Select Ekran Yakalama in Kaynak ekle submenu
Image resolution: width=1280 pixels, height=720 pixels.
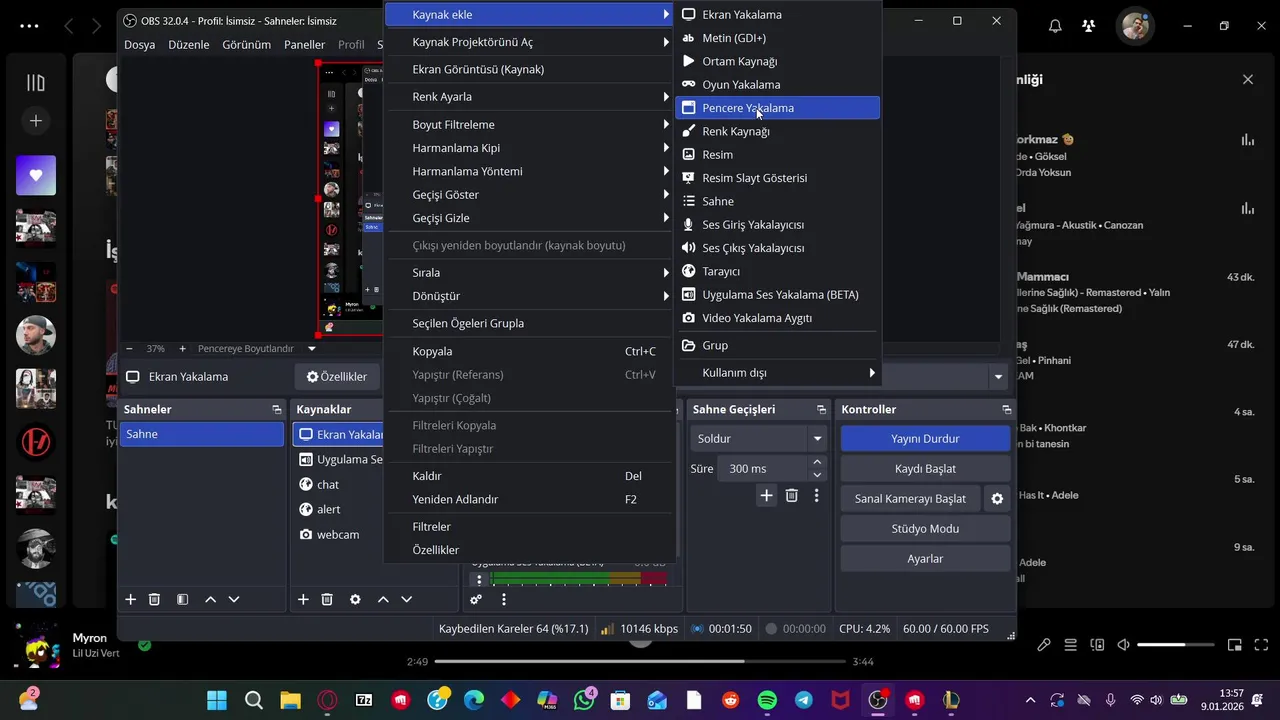tap(777, 15)
